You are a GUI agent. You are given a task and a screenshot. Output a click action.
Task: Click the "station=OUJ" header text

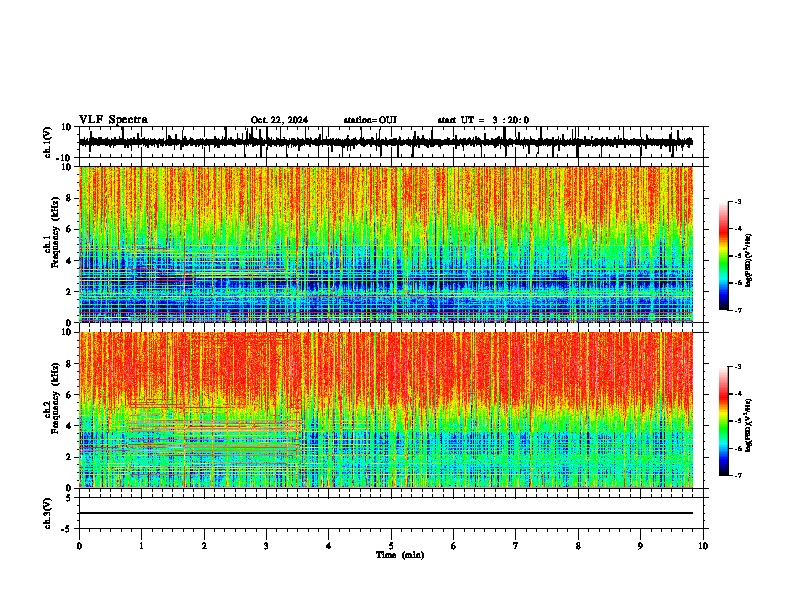point(370,120)
